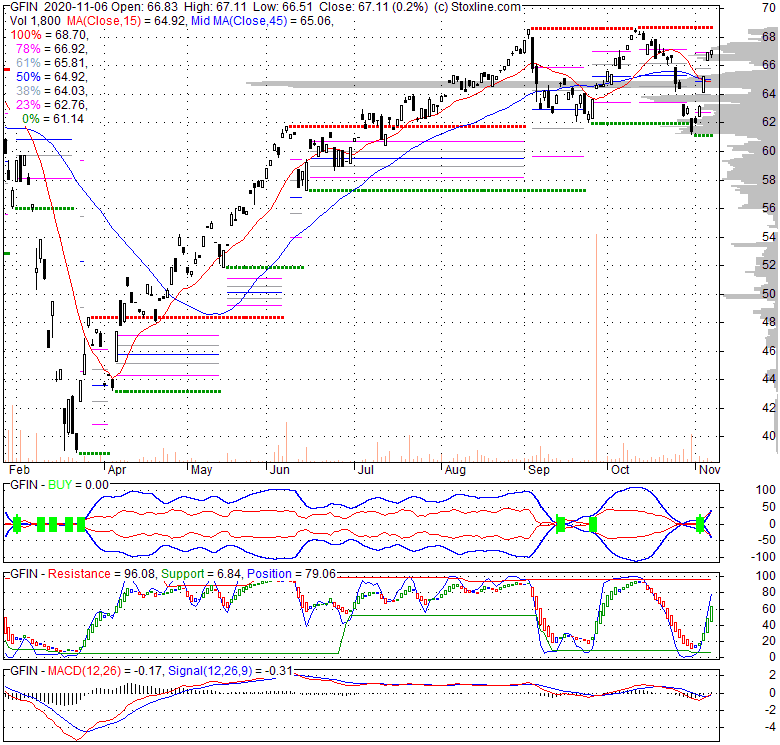This screenshot has width=780, height=745.
Task: Select the 78% = 66.92 Fibonacci level
Action: click(52, 49)
